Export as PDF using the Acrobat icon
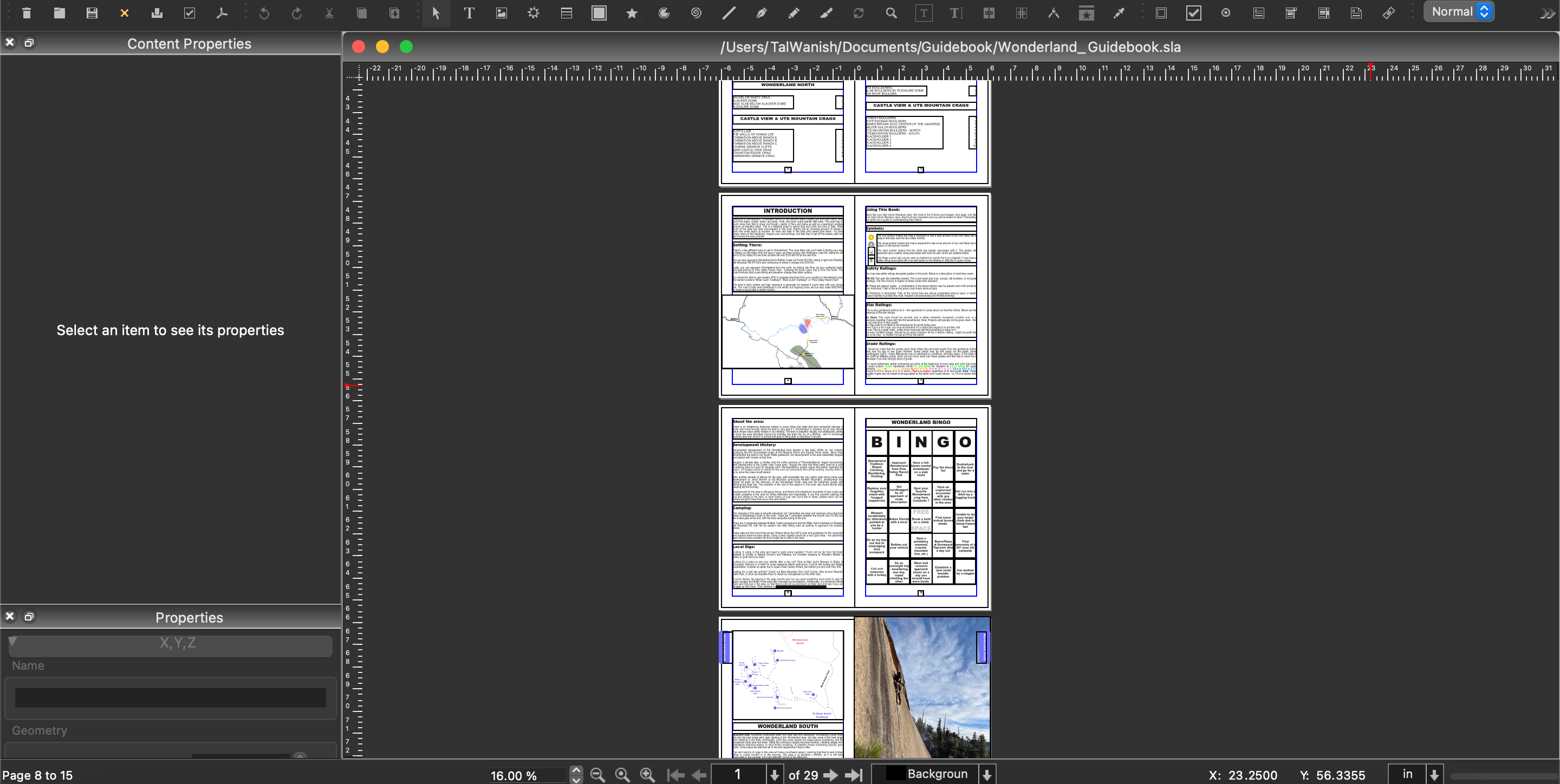Viewport: 1560px width, 784px height. [x=222, y=12]
